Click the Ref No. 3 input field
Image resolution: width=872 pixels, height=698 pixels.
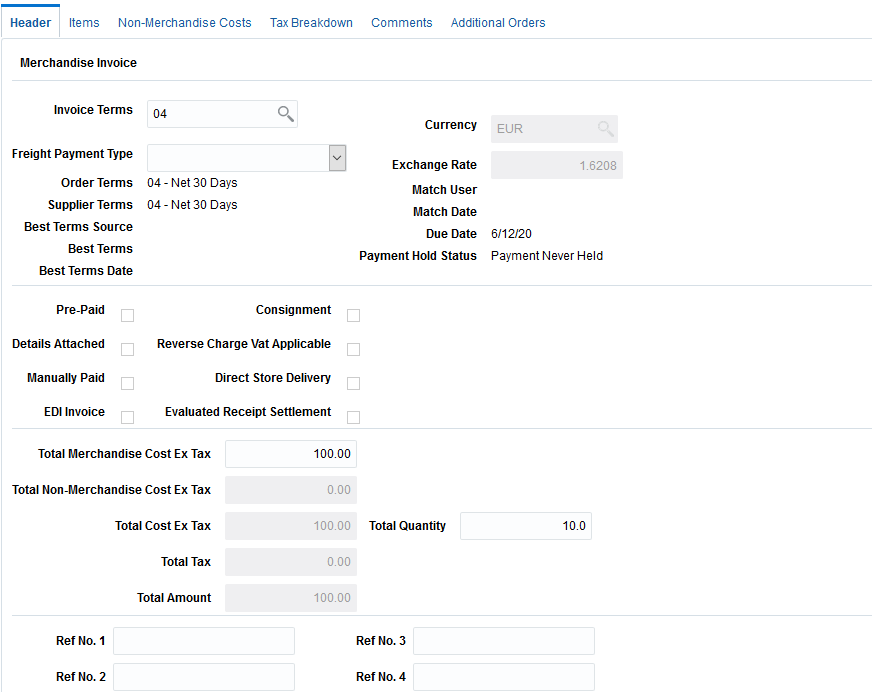tap(503, 640)
